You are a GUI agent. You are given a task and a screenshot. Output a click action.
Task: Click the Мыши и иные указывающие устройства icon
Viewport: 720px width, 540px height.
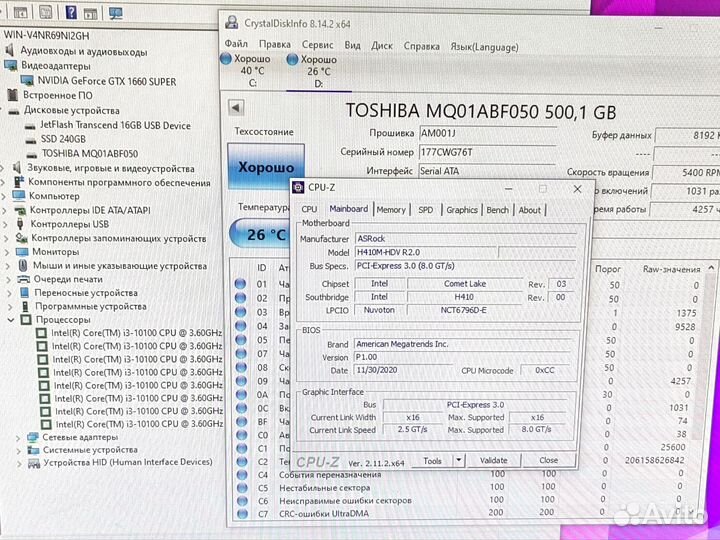point(22,265)
